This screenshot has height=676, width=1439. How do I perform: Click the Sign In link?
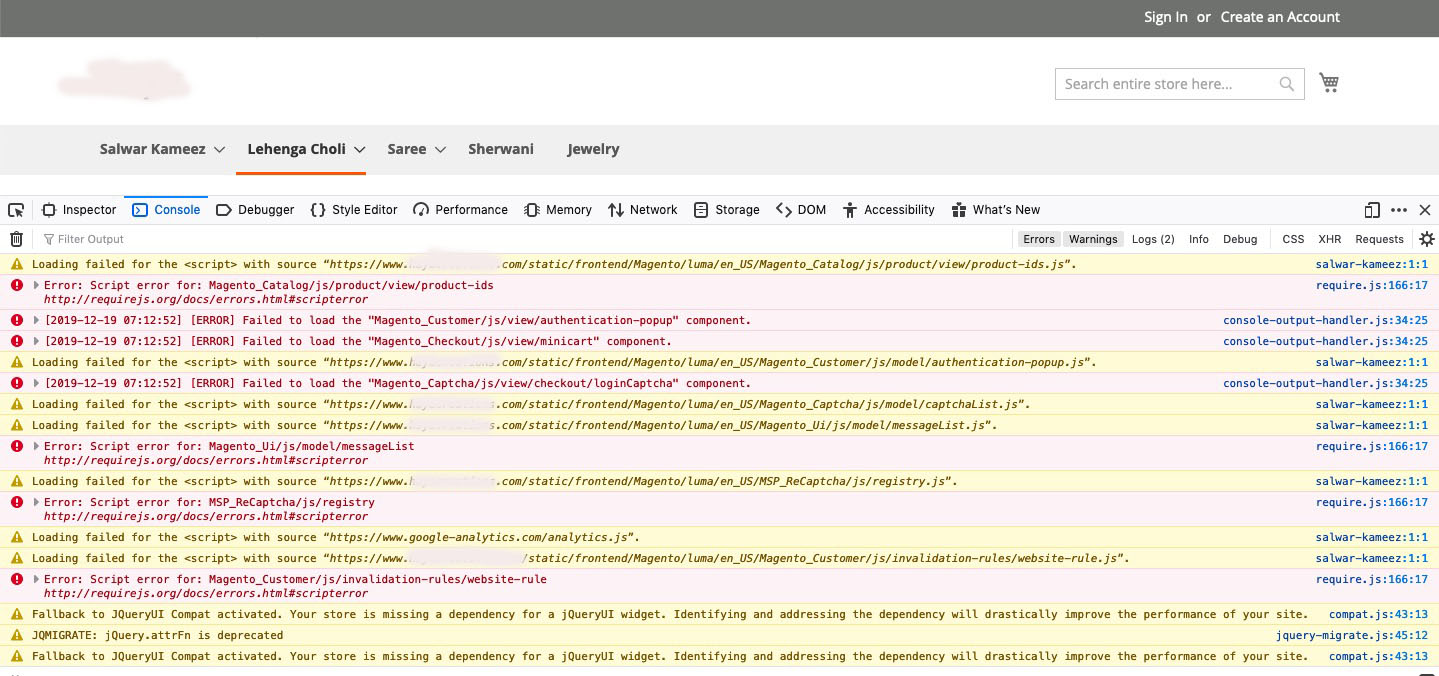(x=1164, y=17)
